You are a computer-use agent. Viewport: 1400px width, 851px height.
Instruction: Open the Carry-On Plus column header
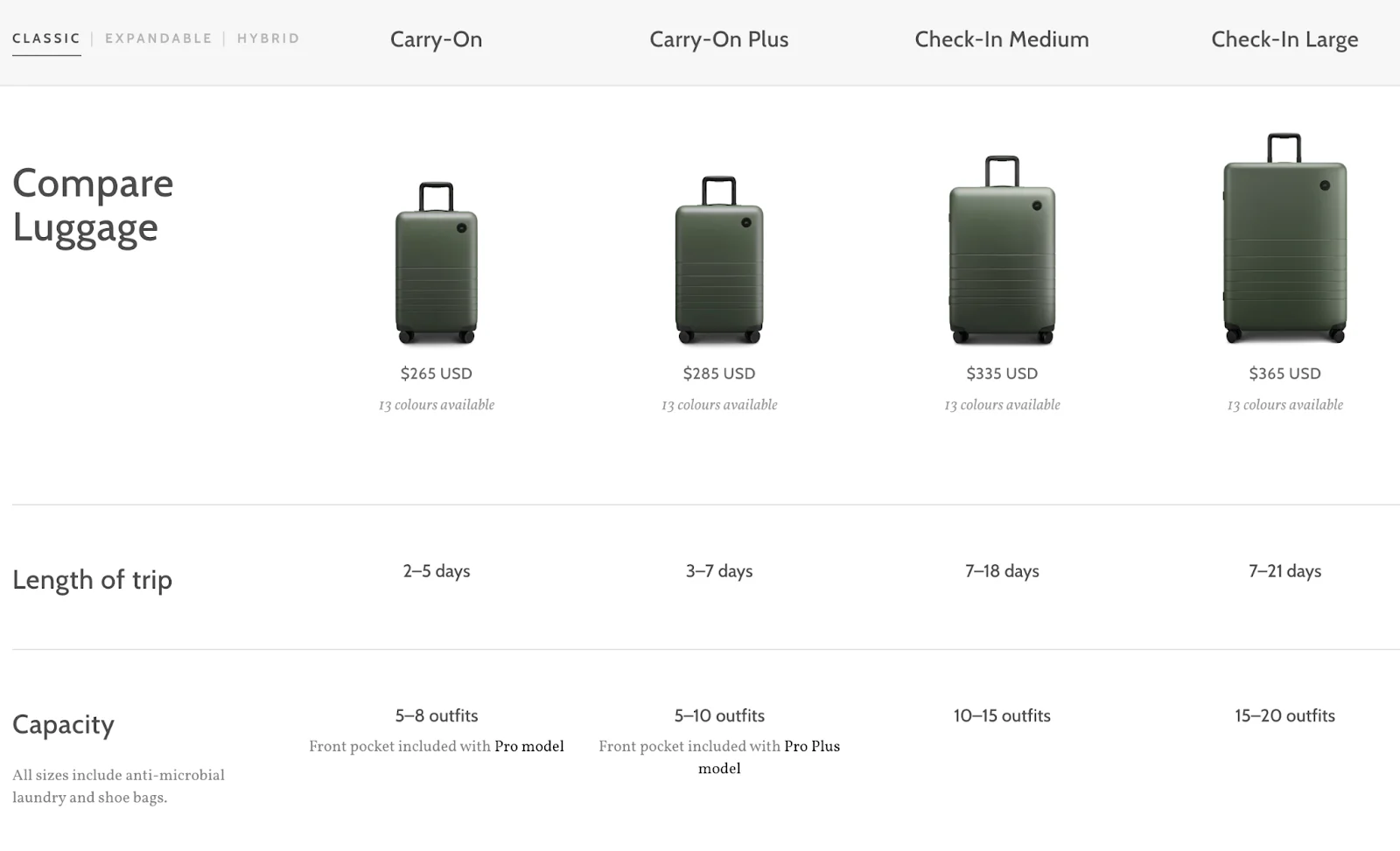click(x=718, y=39)
